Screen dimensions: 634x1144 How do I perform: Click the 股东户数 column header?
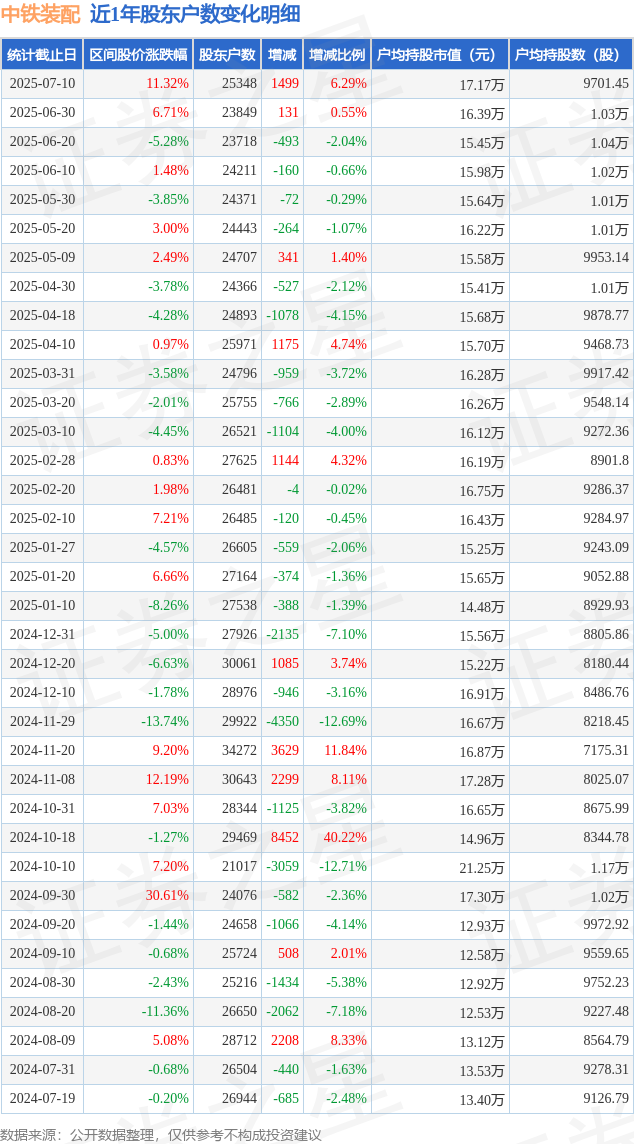pyautogui.click(x=227, y=54)
